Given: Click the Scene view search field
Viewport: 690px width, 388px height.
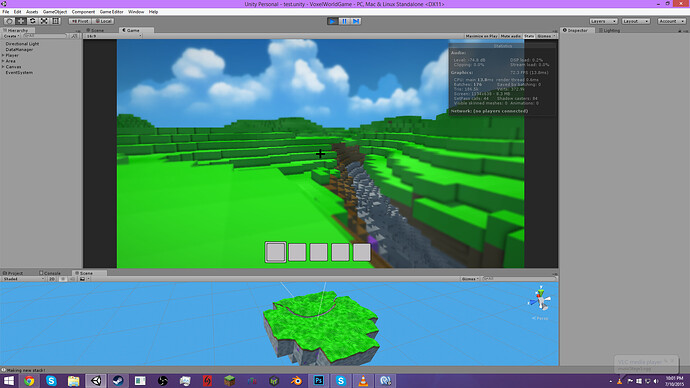Looking at the screenshot, I should click(x=519, y=279).
